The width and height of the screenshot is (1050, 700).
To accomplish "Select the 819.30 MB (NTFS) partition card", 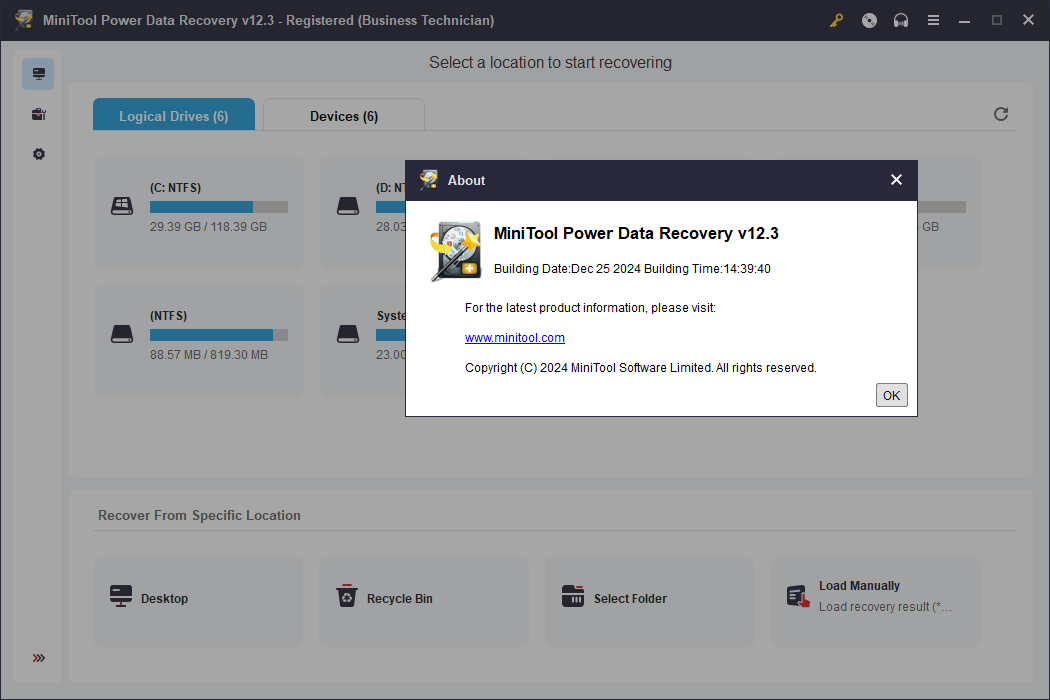I will click(x=198, y=341).
